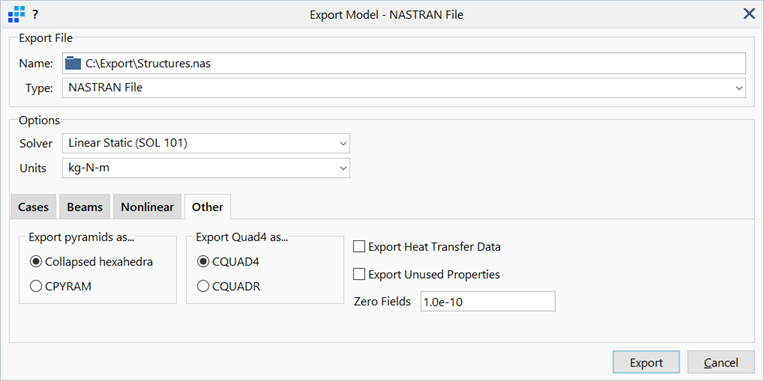Switch to the Cases tab

point(34,207)
